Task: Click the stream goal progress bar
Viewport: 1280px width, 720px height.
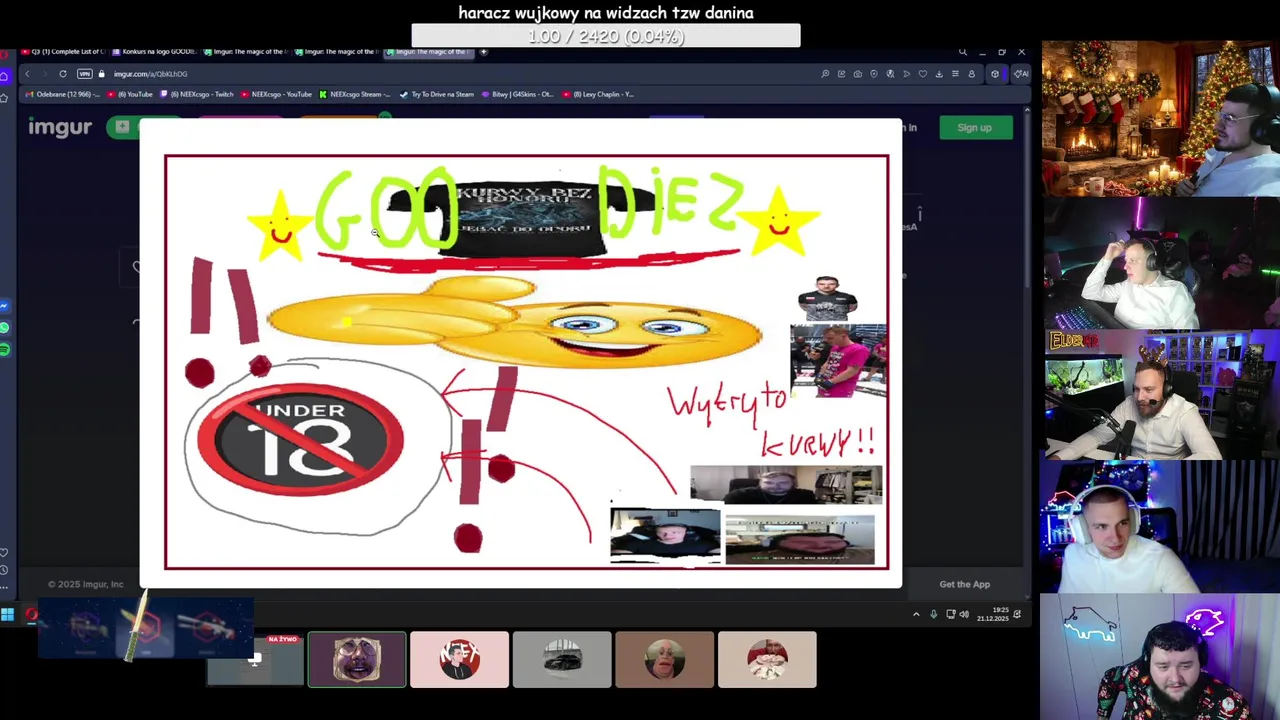Action: click(606, 36)
